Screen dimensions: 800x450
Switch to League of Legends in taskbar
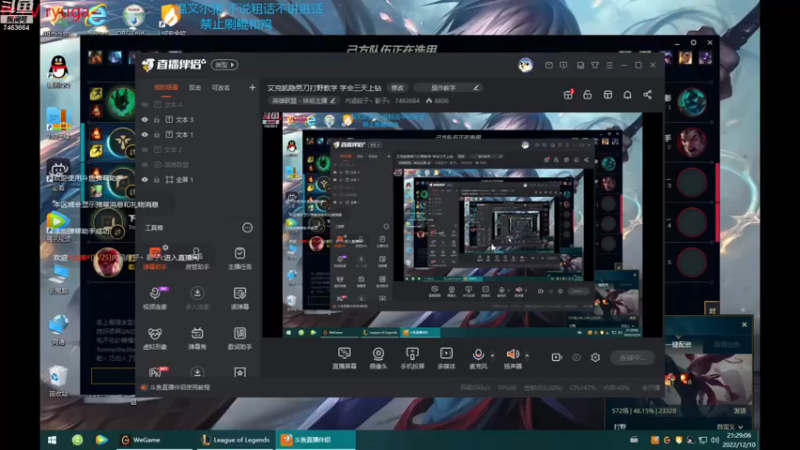[x=235, y=440]
